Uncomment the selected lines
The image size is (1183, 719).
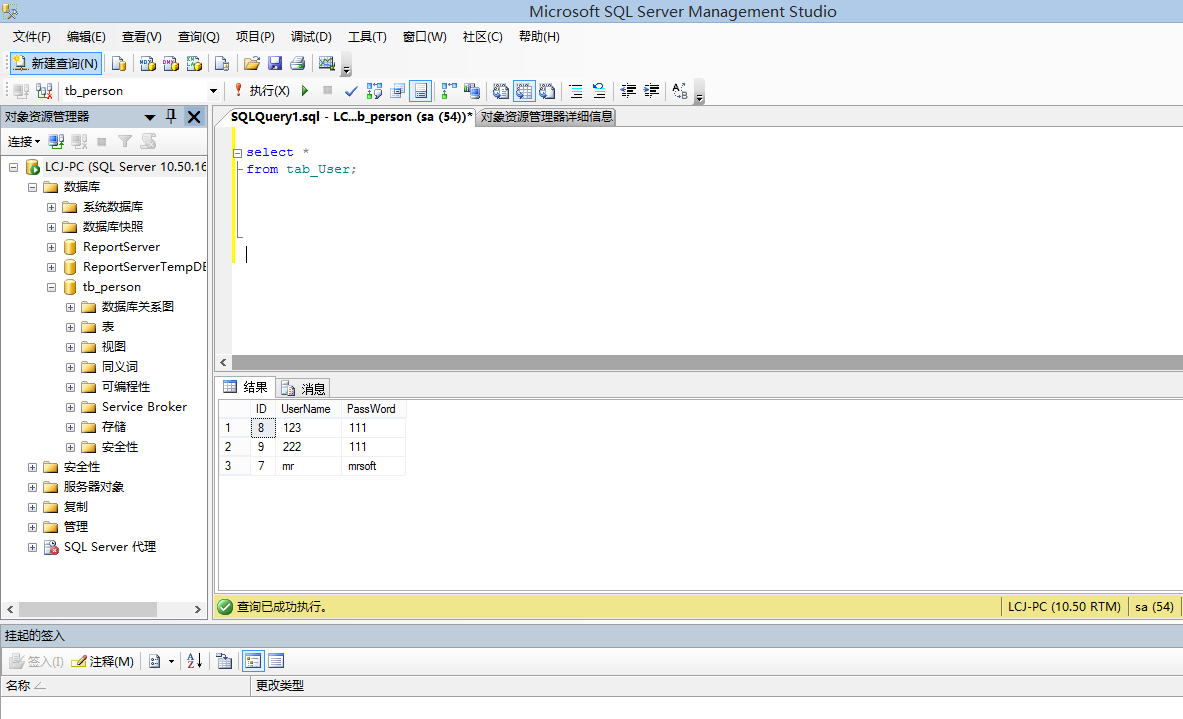pos(599,91)
